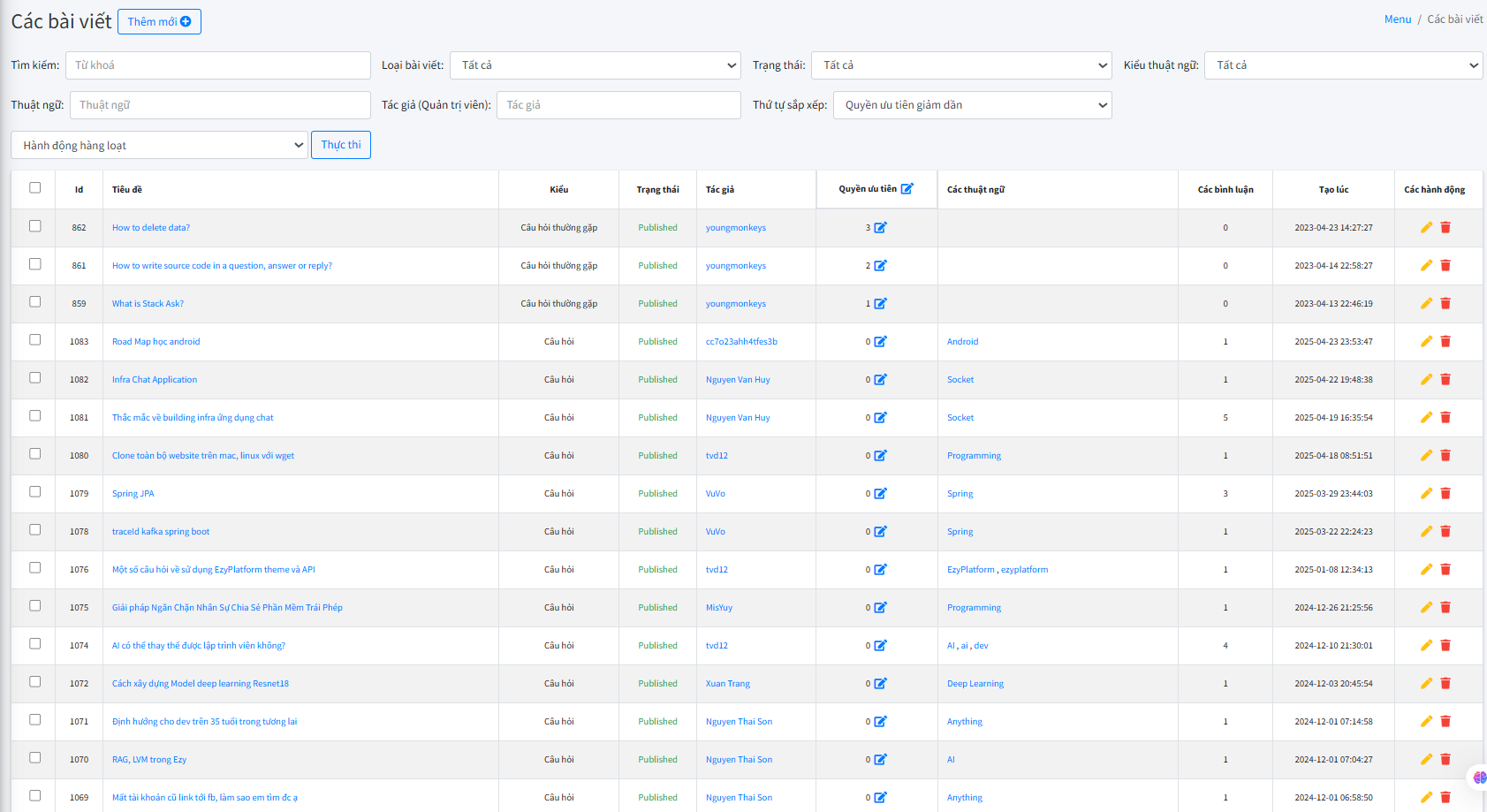Edit priority of traceId kafka spring boot
Screen dimensions: 1487x812
click(x=880, y=531)
